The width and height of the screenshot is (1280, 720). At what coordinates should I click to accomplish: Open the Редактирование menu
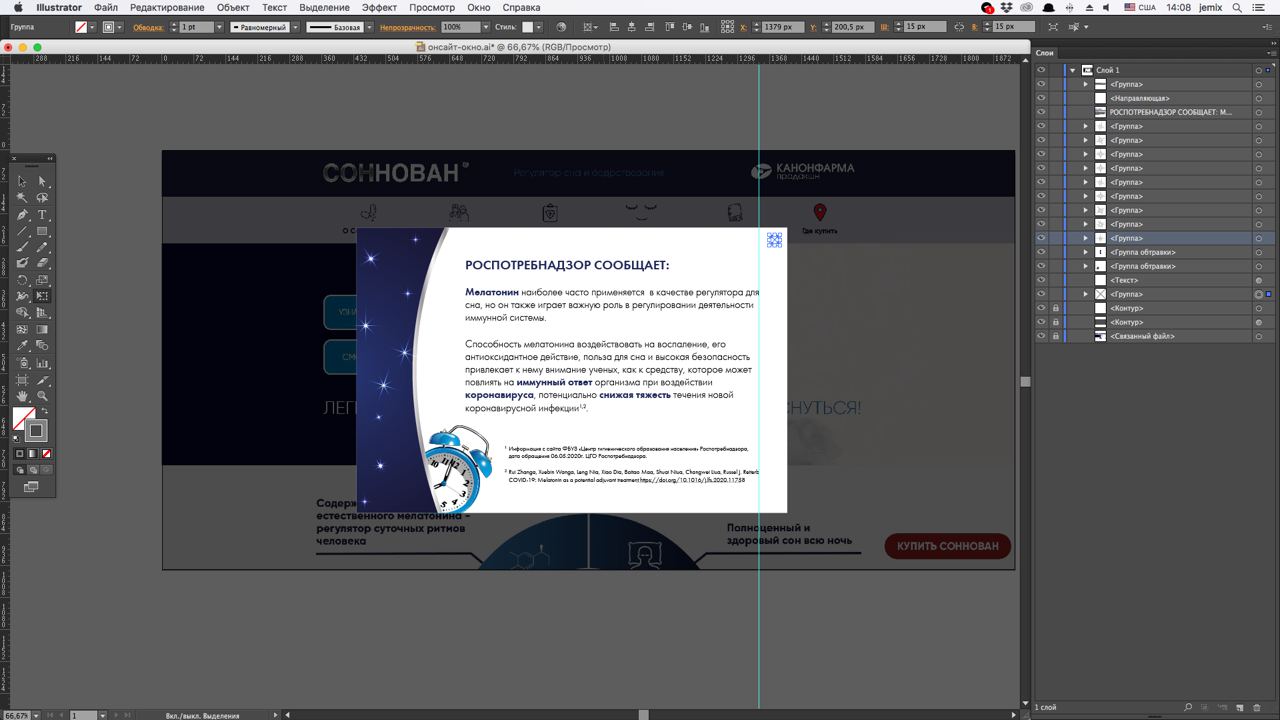point(167,7)
